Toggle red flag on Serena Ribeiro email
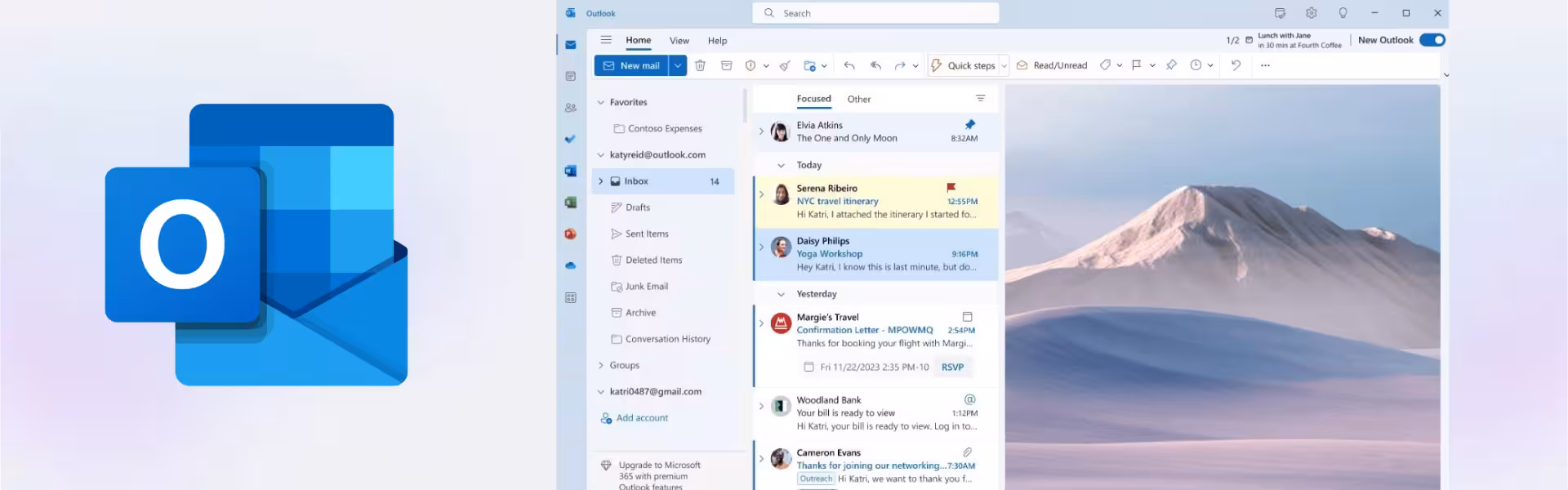Viewport: 1568px width, 490px height. [x=951, y=188]
